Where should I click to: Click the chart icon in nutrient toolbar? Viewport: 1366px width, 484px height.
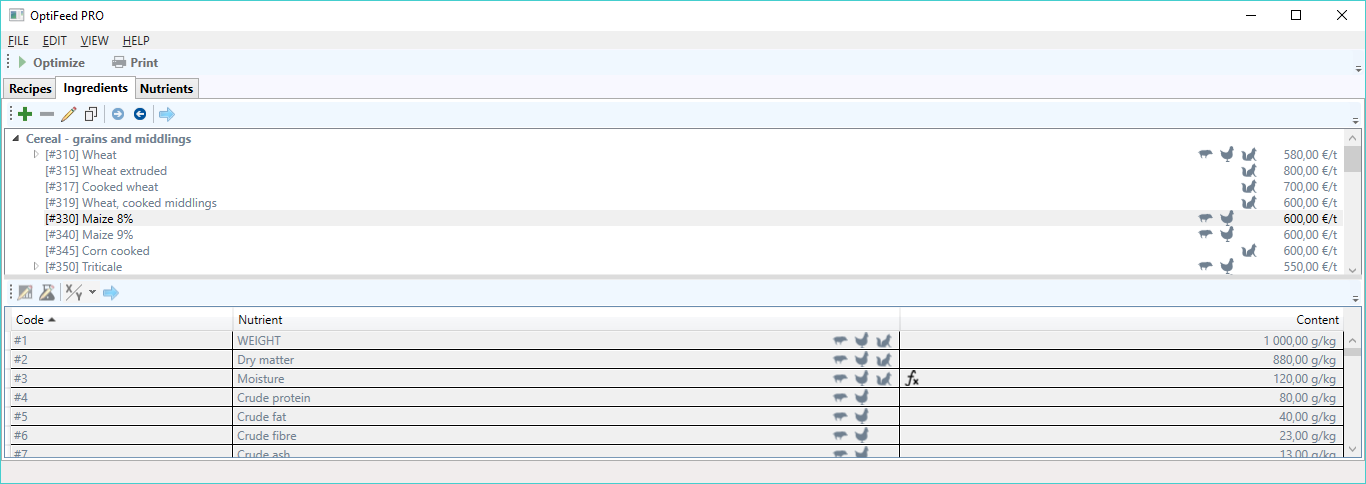25,292
